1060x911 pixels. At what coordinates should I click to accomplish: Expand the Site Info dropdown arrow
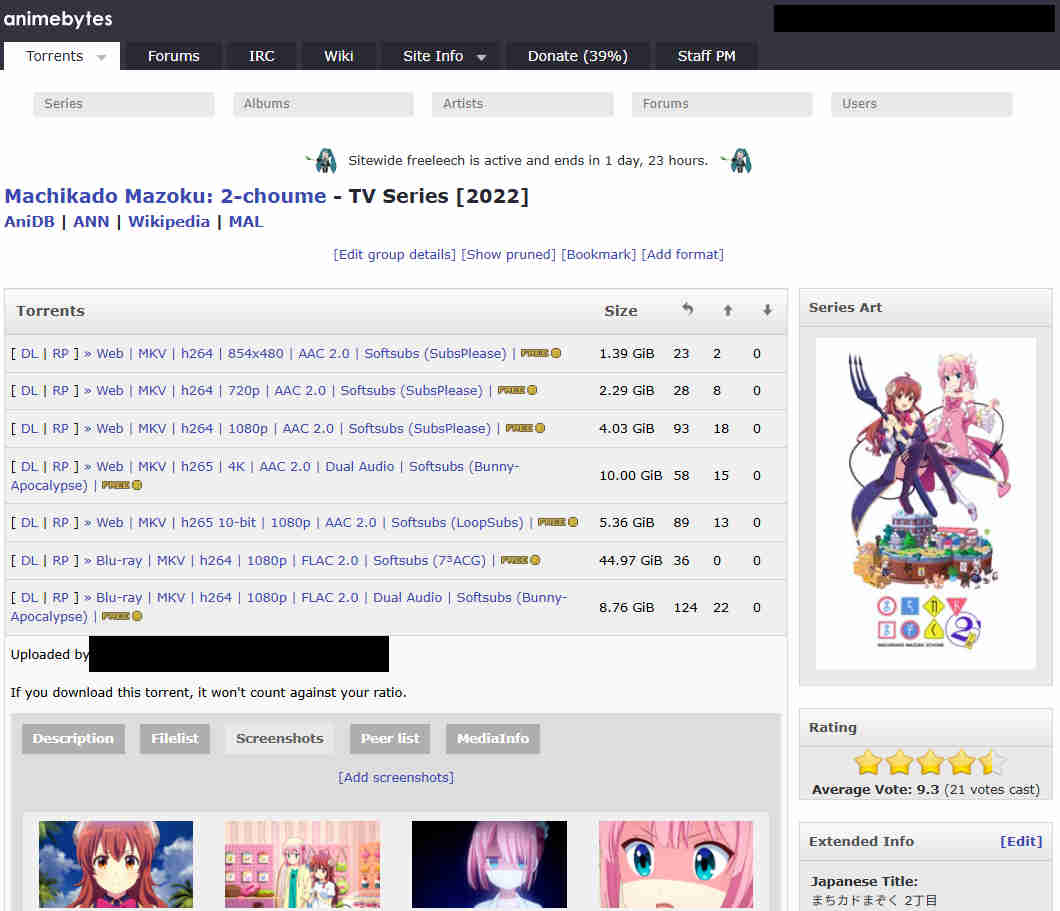pyautogui.click(x=481, y=57)
